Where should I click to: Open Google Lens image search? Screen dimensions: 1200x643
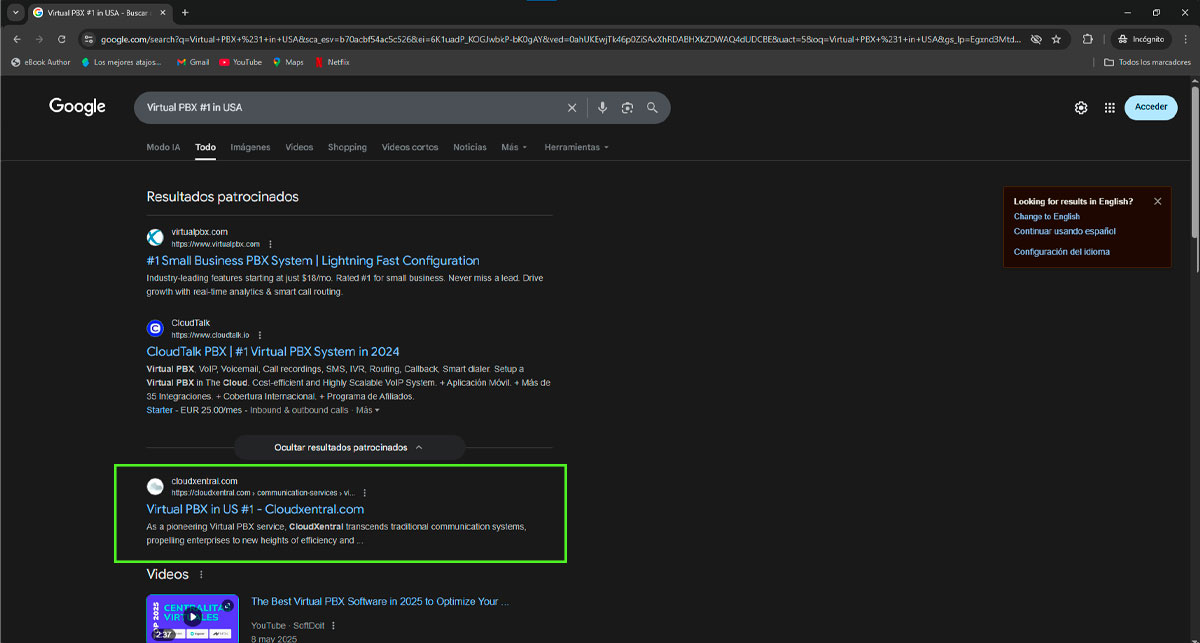pos(627,108)
